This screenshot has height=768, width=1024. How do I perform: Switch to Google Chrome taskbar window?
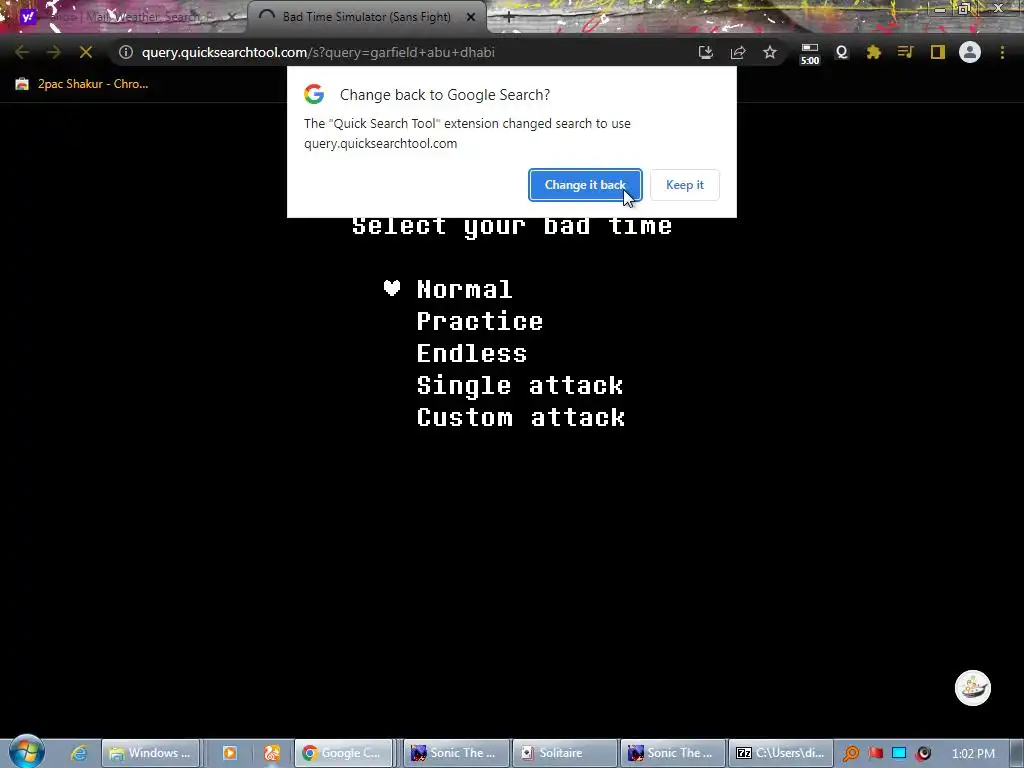(x=344, y=753)
